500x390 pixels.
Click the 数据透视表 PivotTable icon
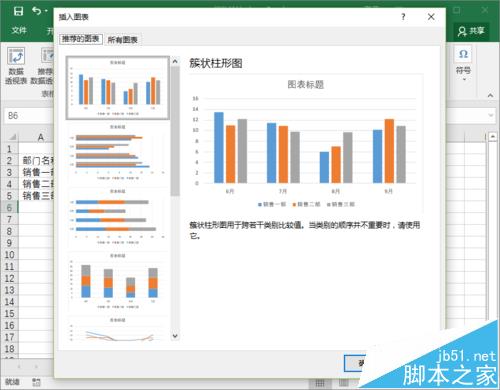point(16,56)
